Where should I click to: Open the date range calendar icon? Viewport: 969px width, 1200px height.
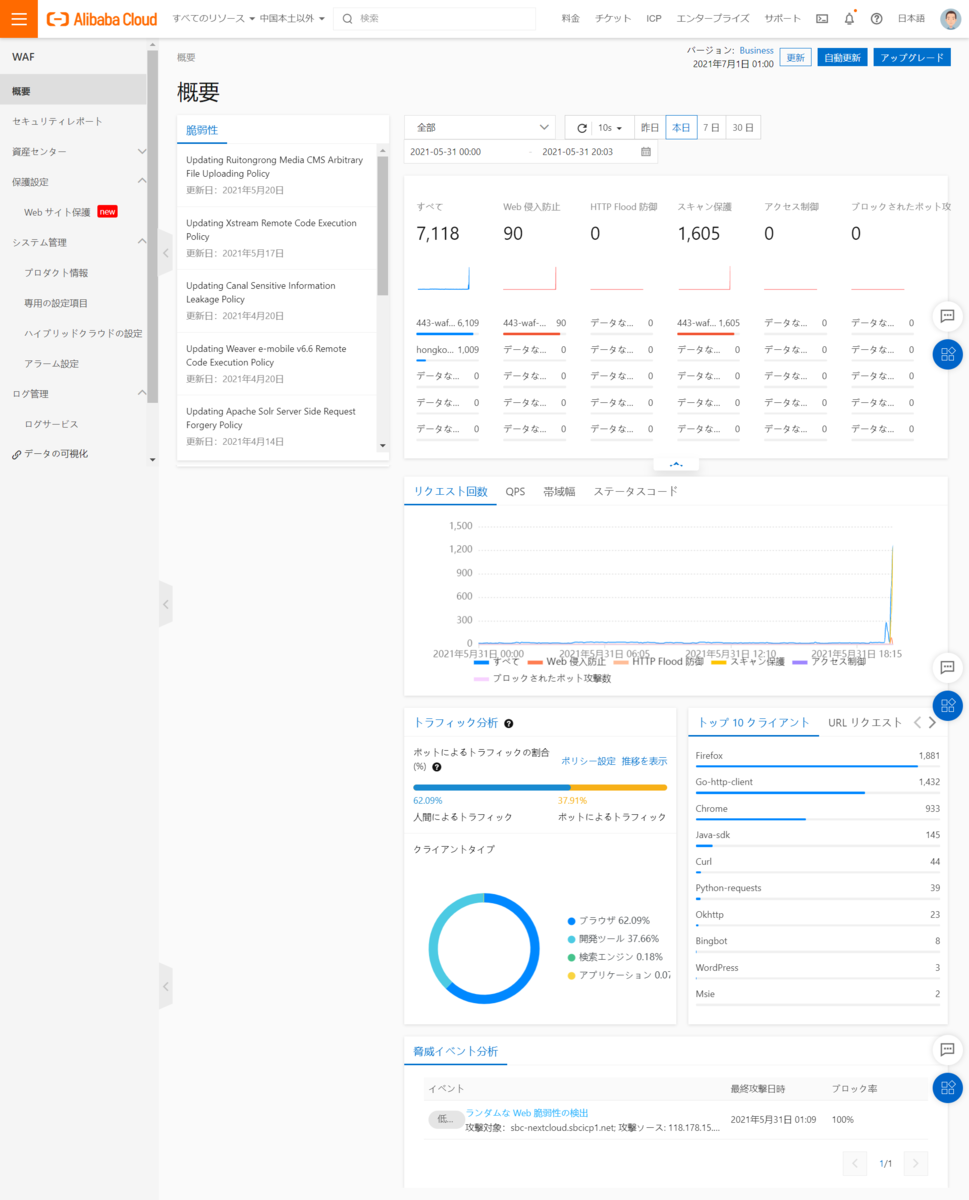(646, 152)
